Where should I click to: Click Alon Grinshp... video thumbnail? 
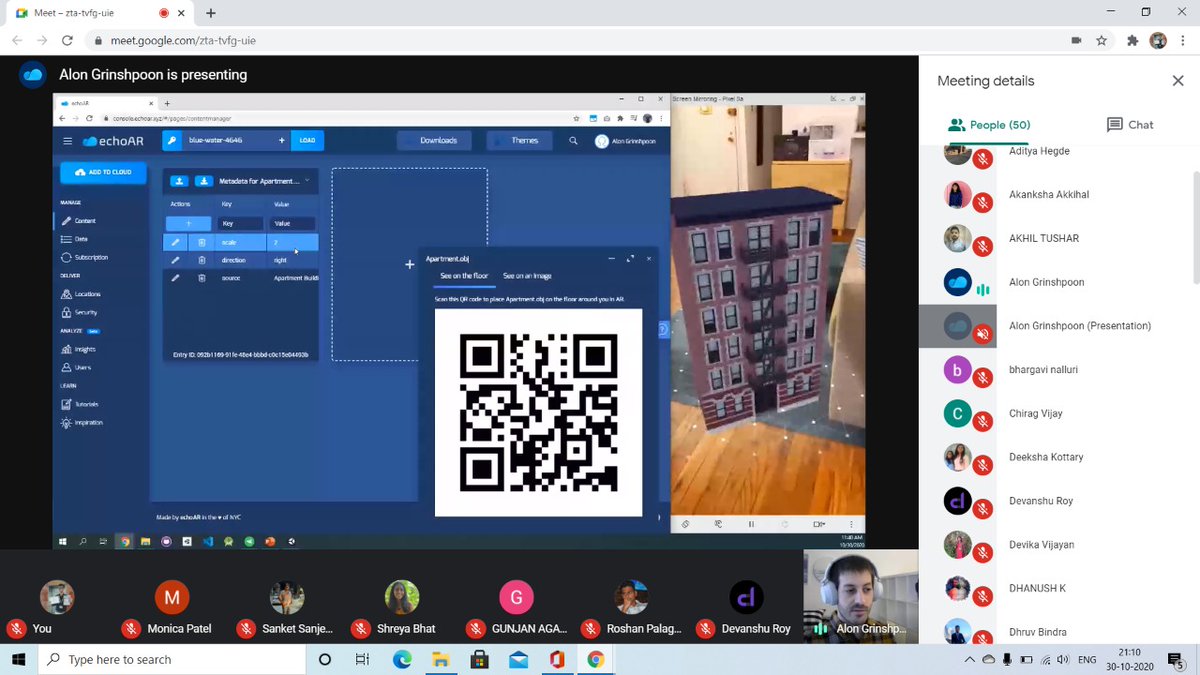[861, 596]
